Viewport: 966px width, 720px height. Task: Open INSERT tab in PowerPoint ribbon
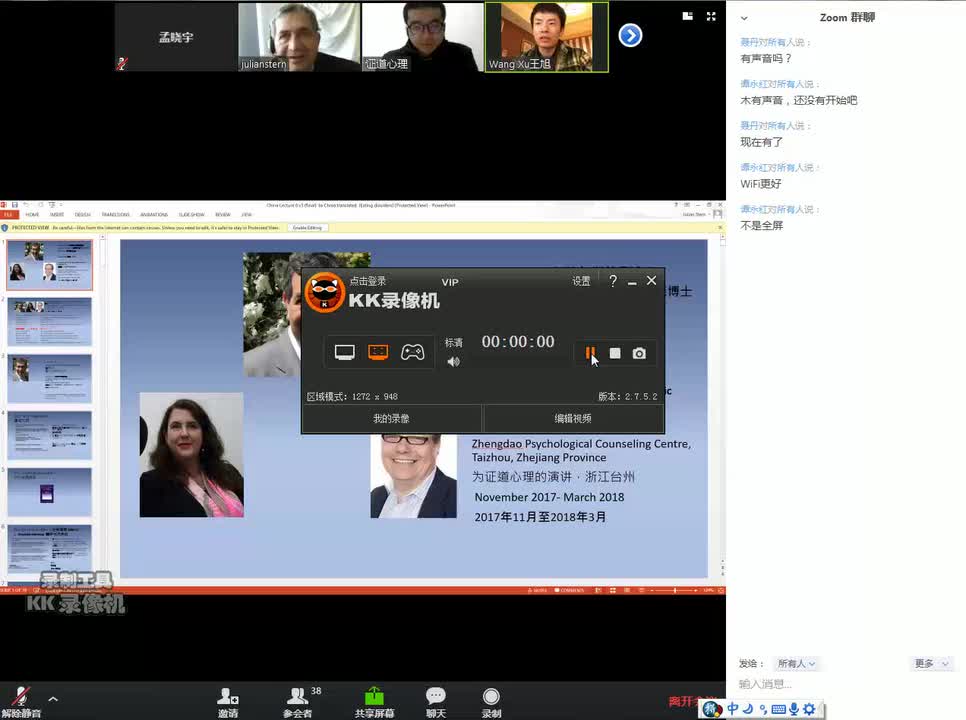(x=57, y=214)
